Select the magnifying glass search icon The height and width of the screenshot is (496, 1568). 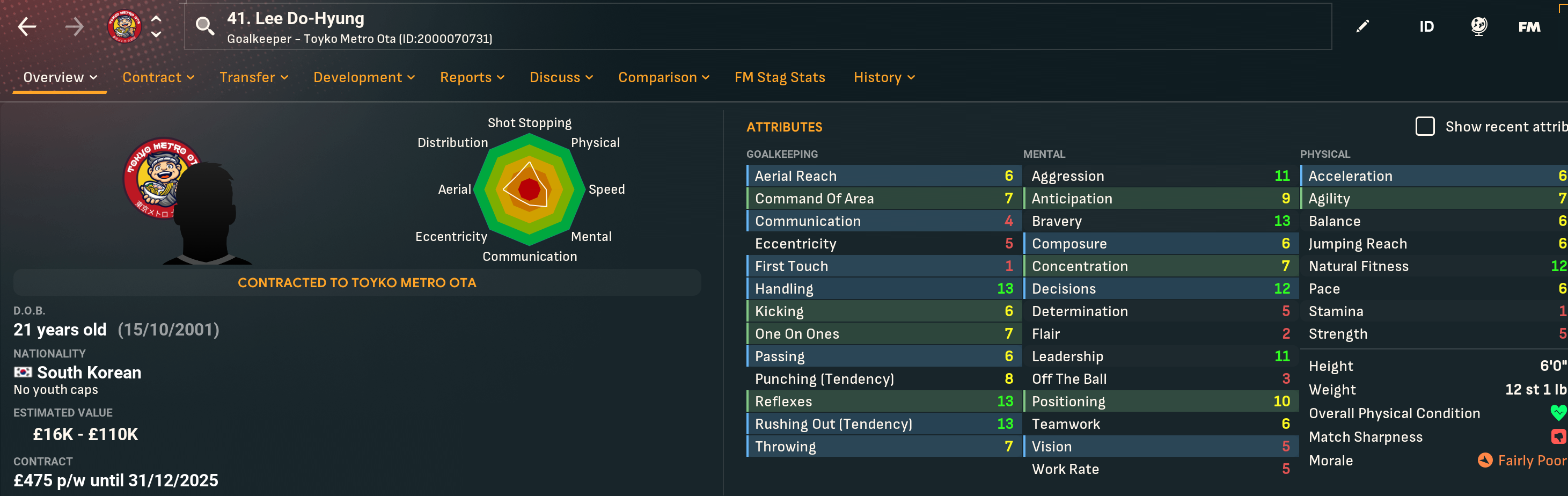click(x=204, y=26)
